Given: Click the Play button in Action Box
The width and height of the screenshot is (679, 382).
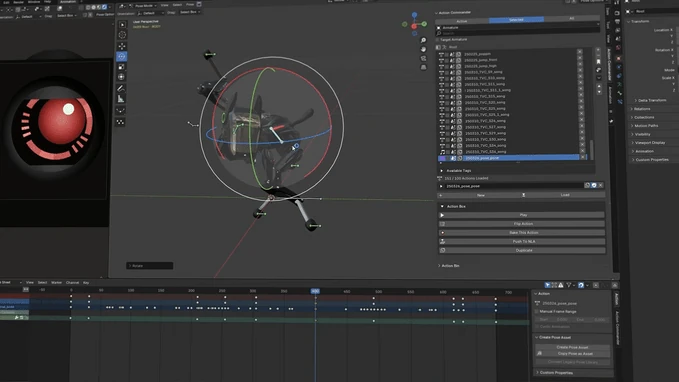Looking at the screenshot, I should (522, 215).
